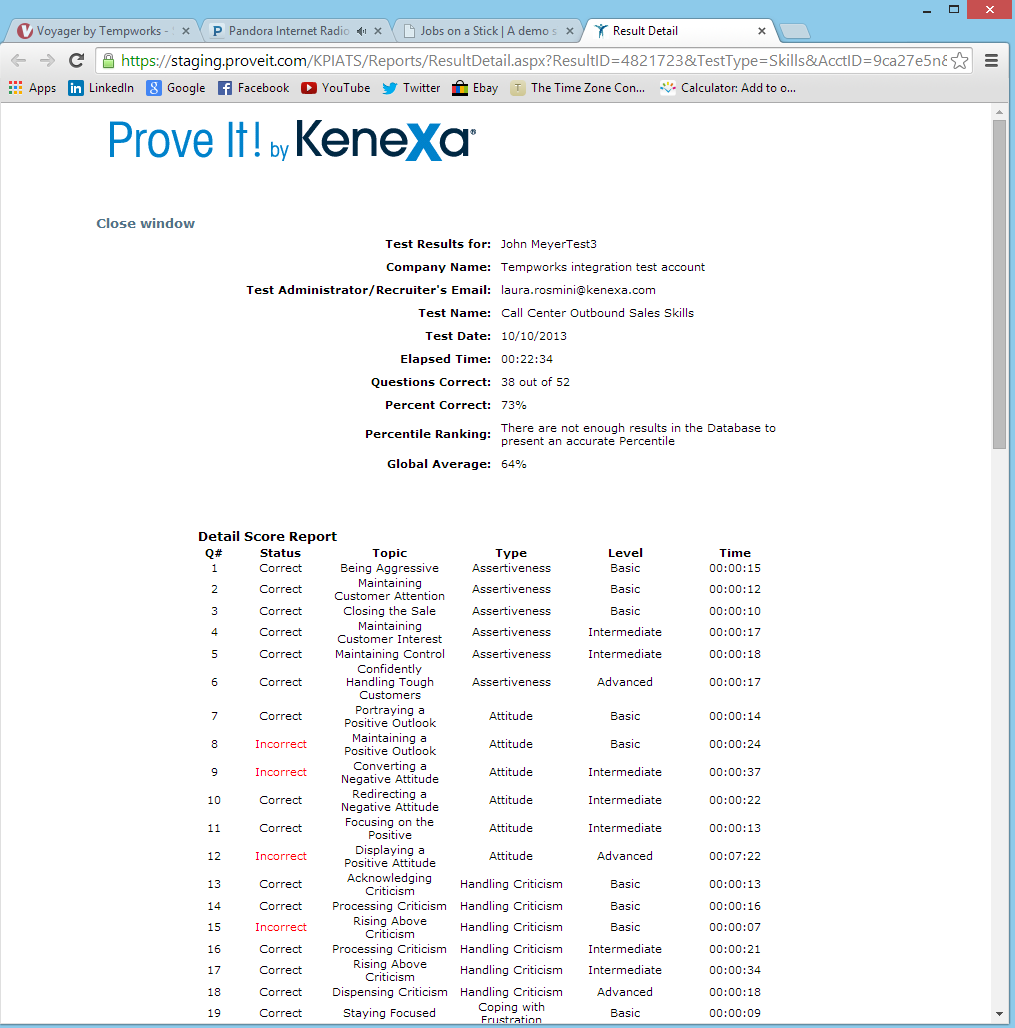Click the Level column header

click(625, 553)
